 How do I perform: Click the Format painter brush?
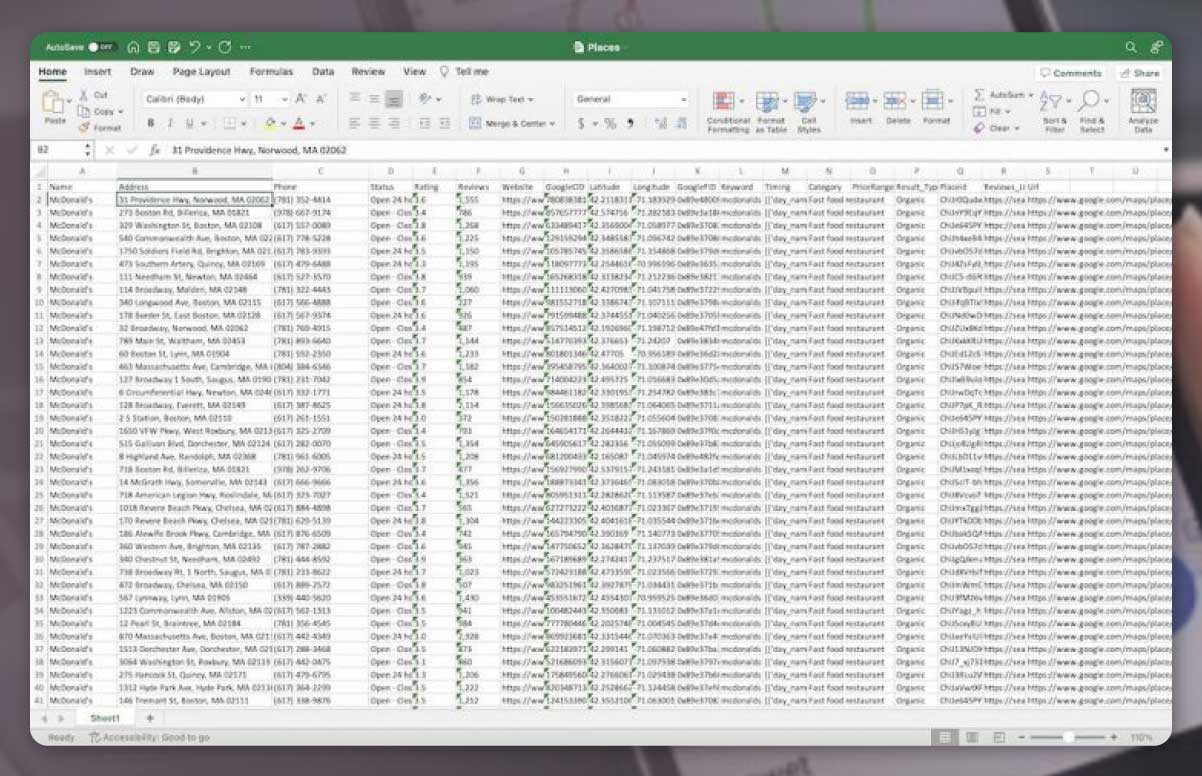(x=100, y=127)
